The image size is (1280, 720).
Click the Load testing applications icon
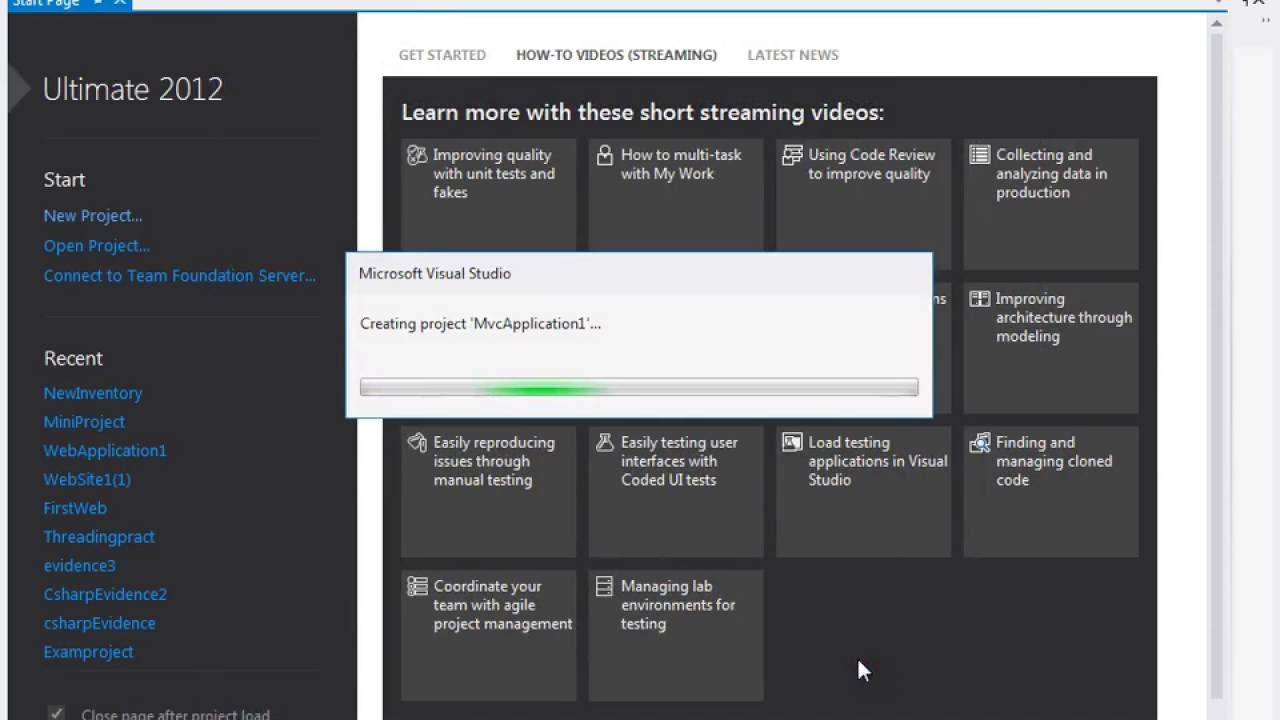(792, 442)
